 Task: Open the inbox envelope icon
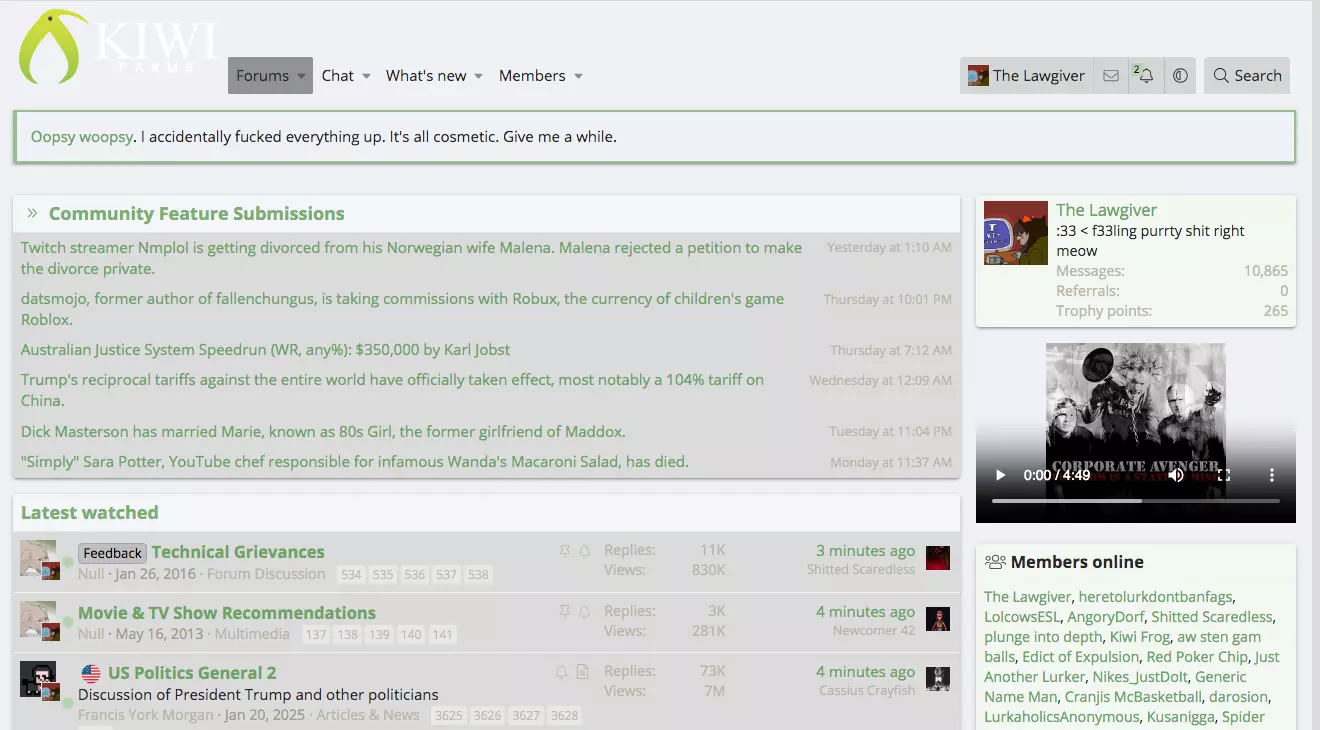(x=1111, y=76)
